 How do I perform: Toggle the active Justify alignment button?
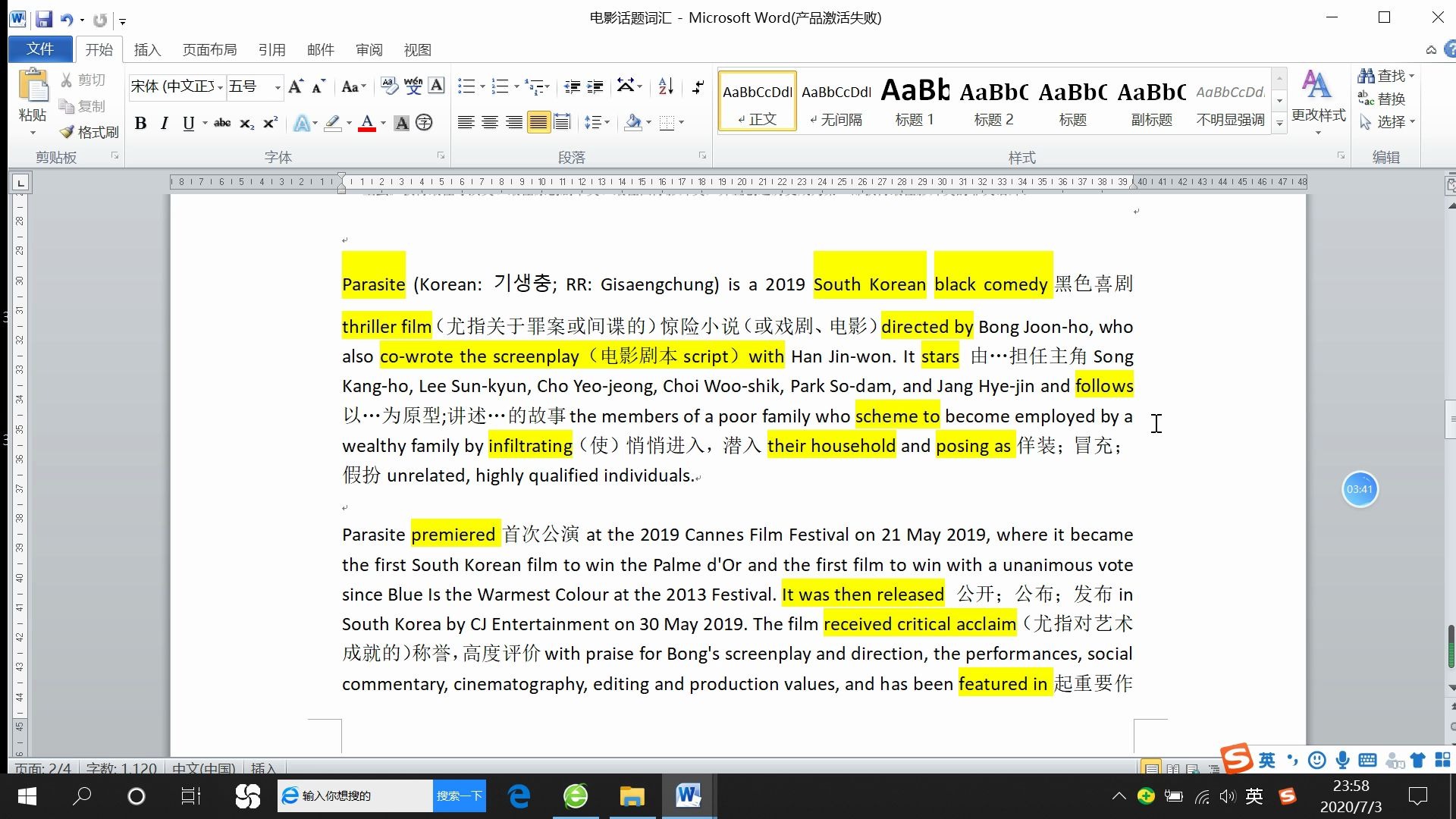pyautogui.click(x=538, y=123)
